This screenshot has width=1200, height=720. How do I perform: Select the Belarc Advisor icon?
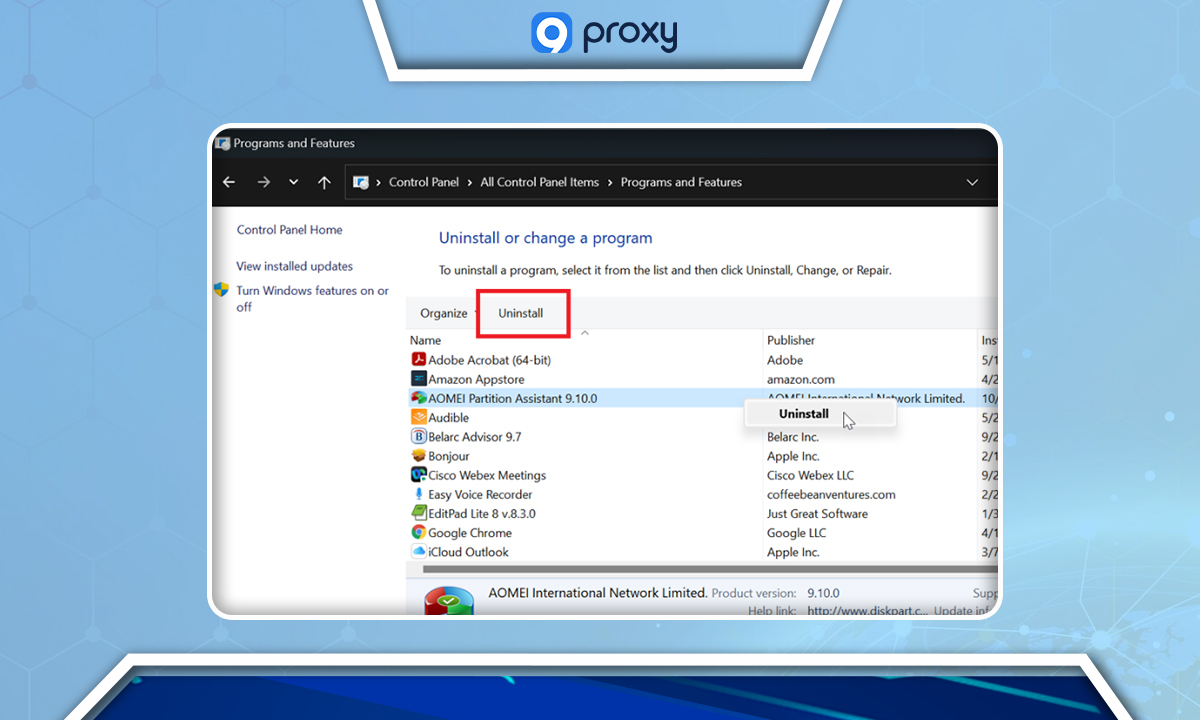coord(418,437)
